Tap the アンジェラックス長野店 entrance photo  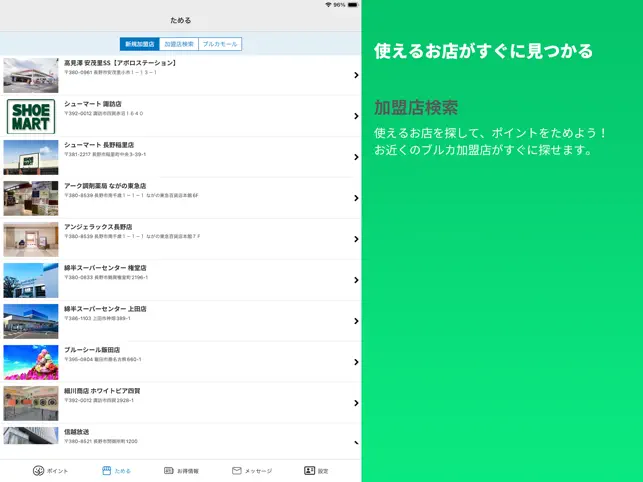tap(31, 240)
